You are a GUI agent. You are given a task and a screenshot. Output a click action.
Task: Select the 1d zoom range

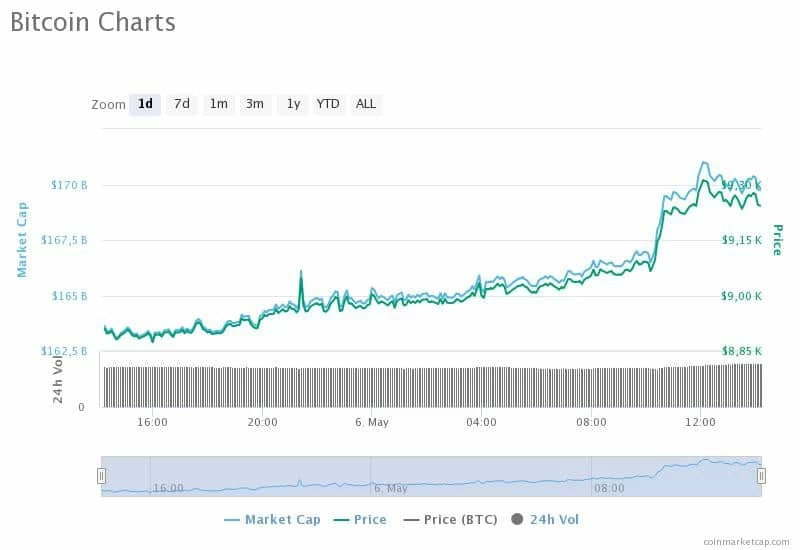coord(145,105)
